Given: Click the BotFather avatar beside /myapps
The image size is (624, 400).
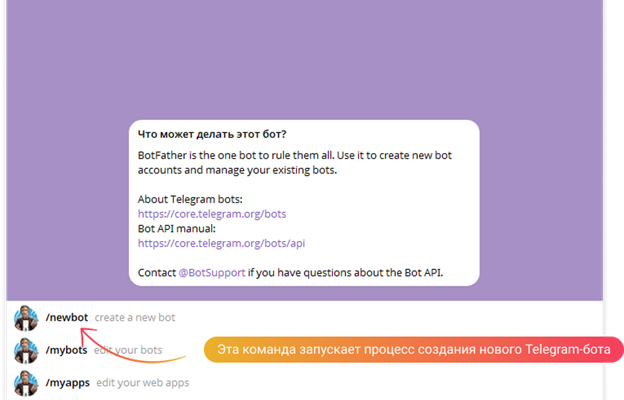Looking at the screenshot, I should 25,383.
